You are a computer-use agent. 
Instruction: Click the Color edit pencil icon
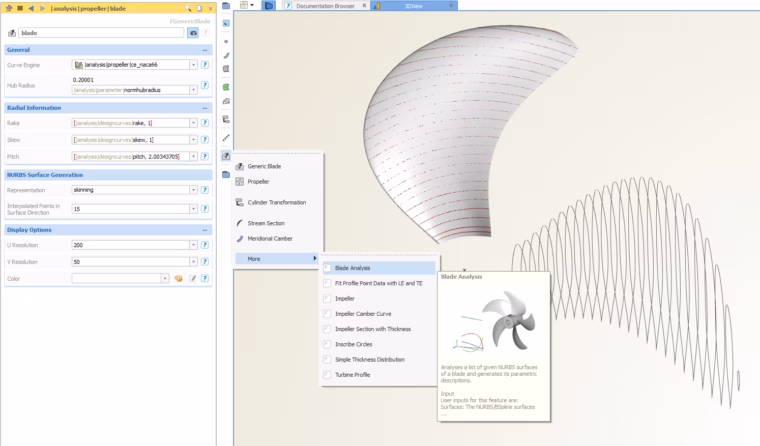pos(192,278)
